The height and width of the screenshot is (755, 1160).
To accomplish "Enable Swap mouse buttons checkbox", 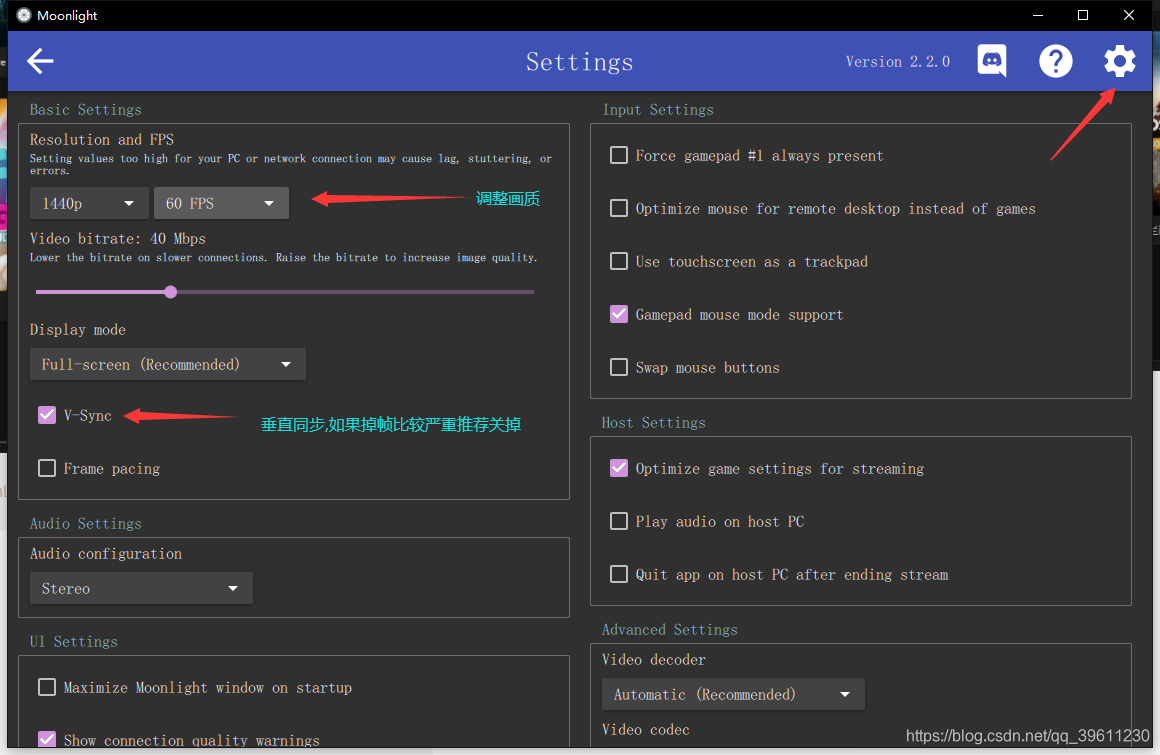I will coord(618,368).
